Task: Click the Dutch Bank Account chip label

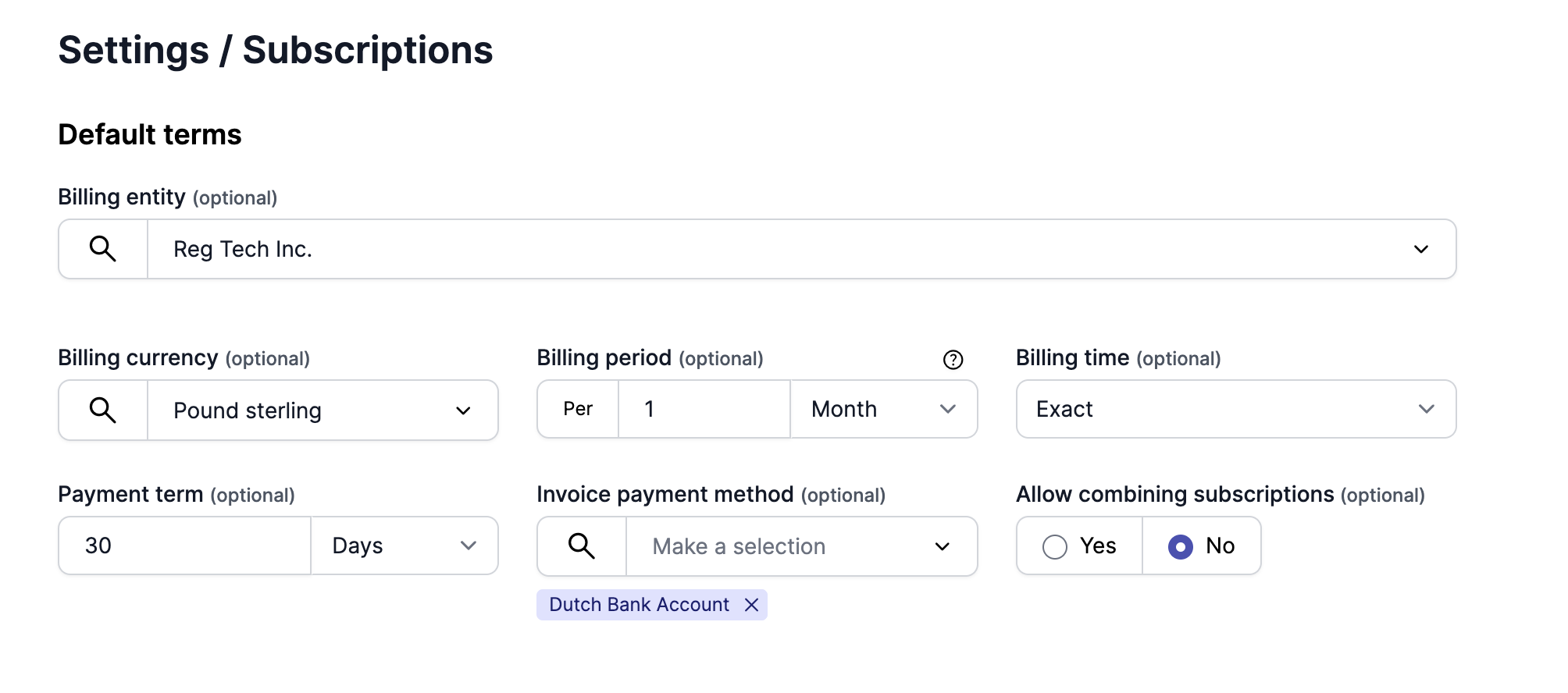Action: [639, 605]
